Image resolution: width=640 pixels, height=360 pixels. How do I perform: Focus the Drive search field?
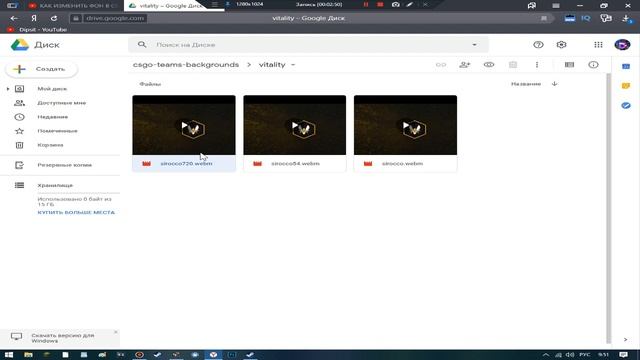(x=308, y=44)
